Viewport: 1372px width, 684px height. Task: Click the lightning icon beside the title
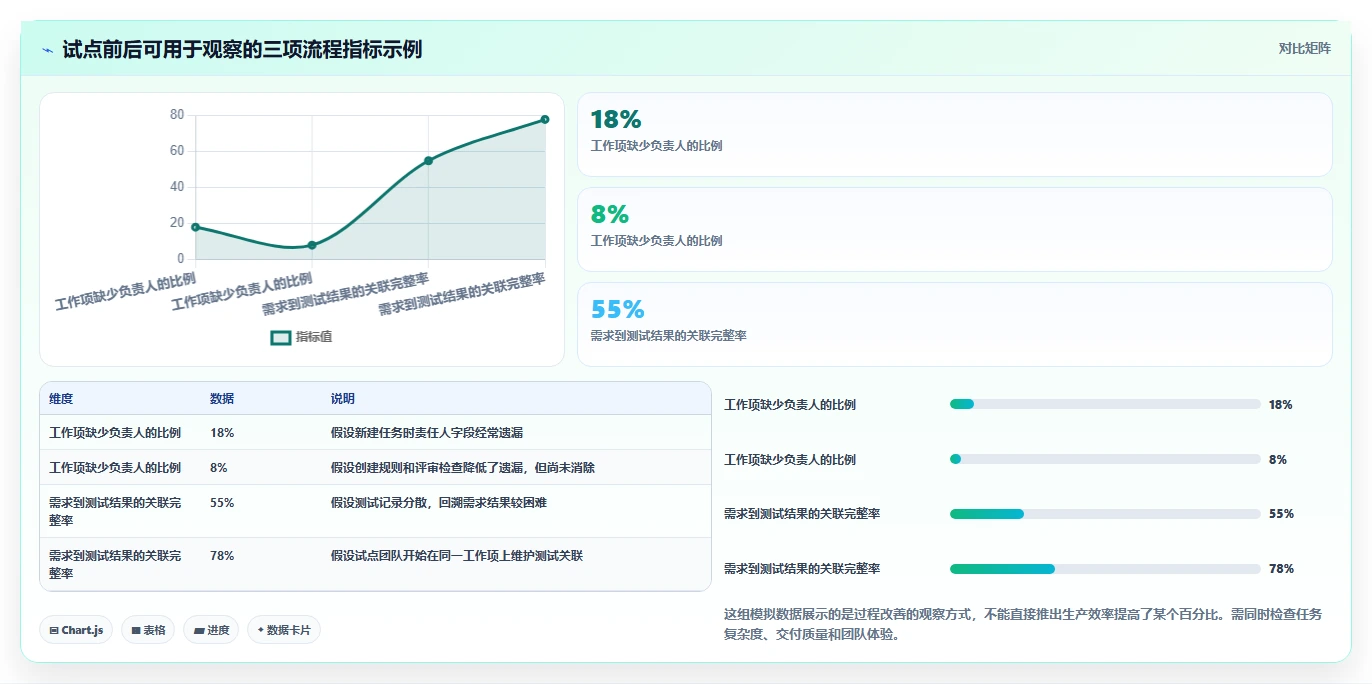(47, 50)
